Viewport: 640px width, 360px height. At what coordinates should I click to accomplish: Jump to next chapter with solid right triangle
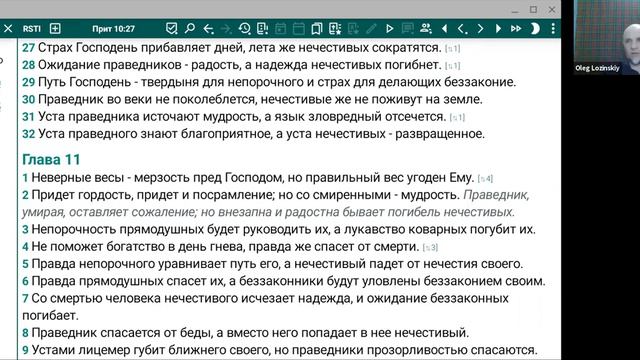pos(498,29)
